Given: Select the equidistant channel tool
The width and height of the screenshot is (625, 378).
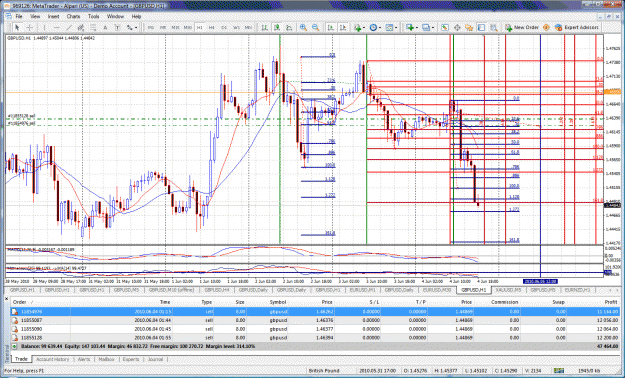Looking at the screenshot, I should [81, 28].
